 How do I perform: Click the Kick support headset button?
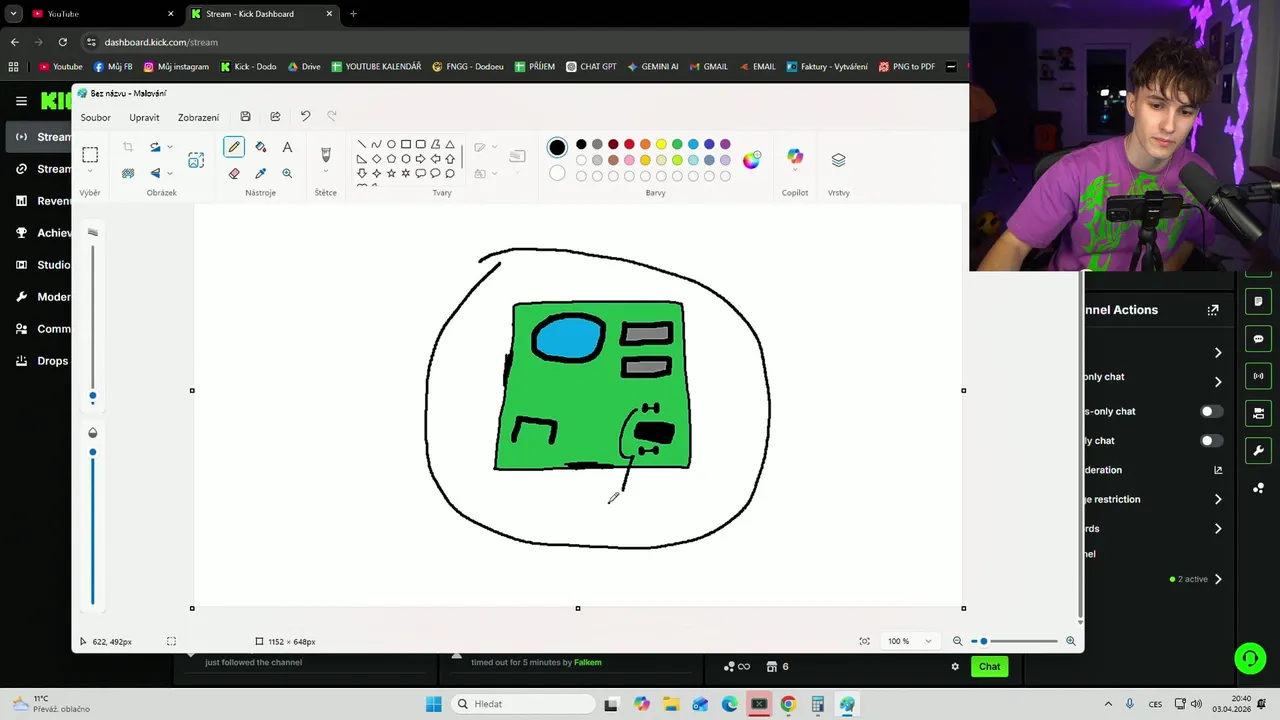(1250, 658)
